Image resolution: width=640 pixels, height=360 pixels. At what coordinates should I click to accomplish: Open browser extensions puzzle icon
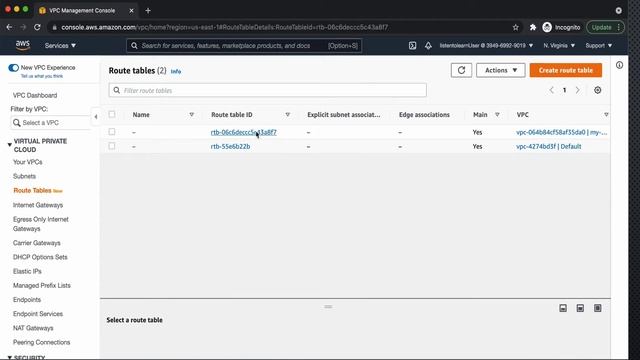[533, 27]
